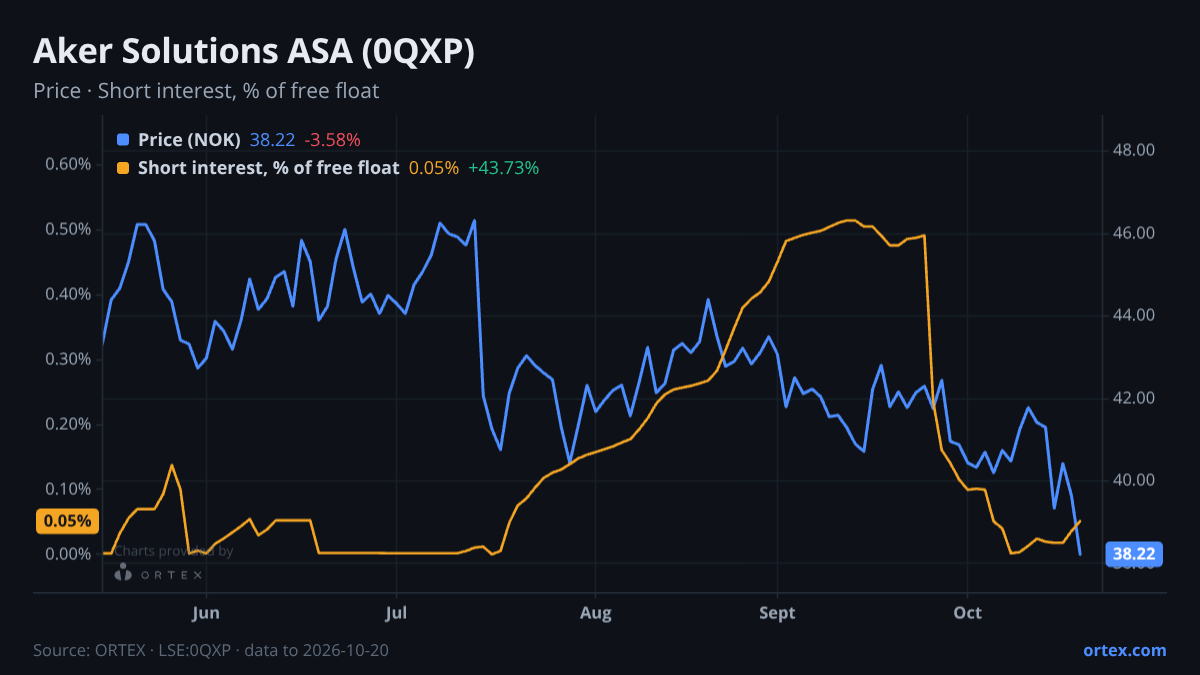Click the 0.50% left axis label
This screenshot has height=675, width=1200.
(68, 229)
